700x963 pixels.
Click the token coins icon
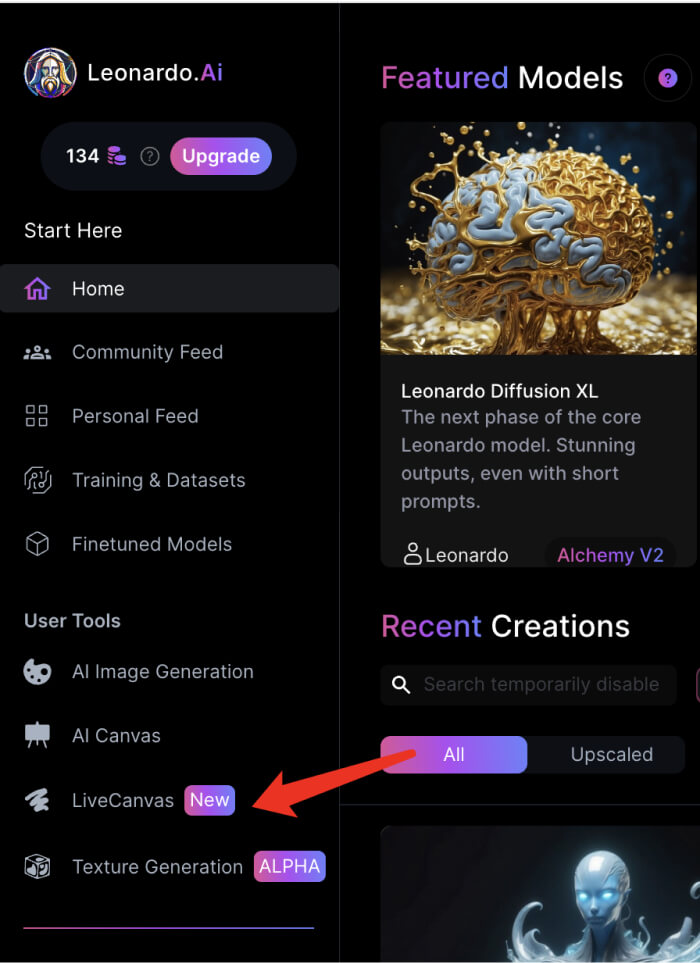coord(117,156)
